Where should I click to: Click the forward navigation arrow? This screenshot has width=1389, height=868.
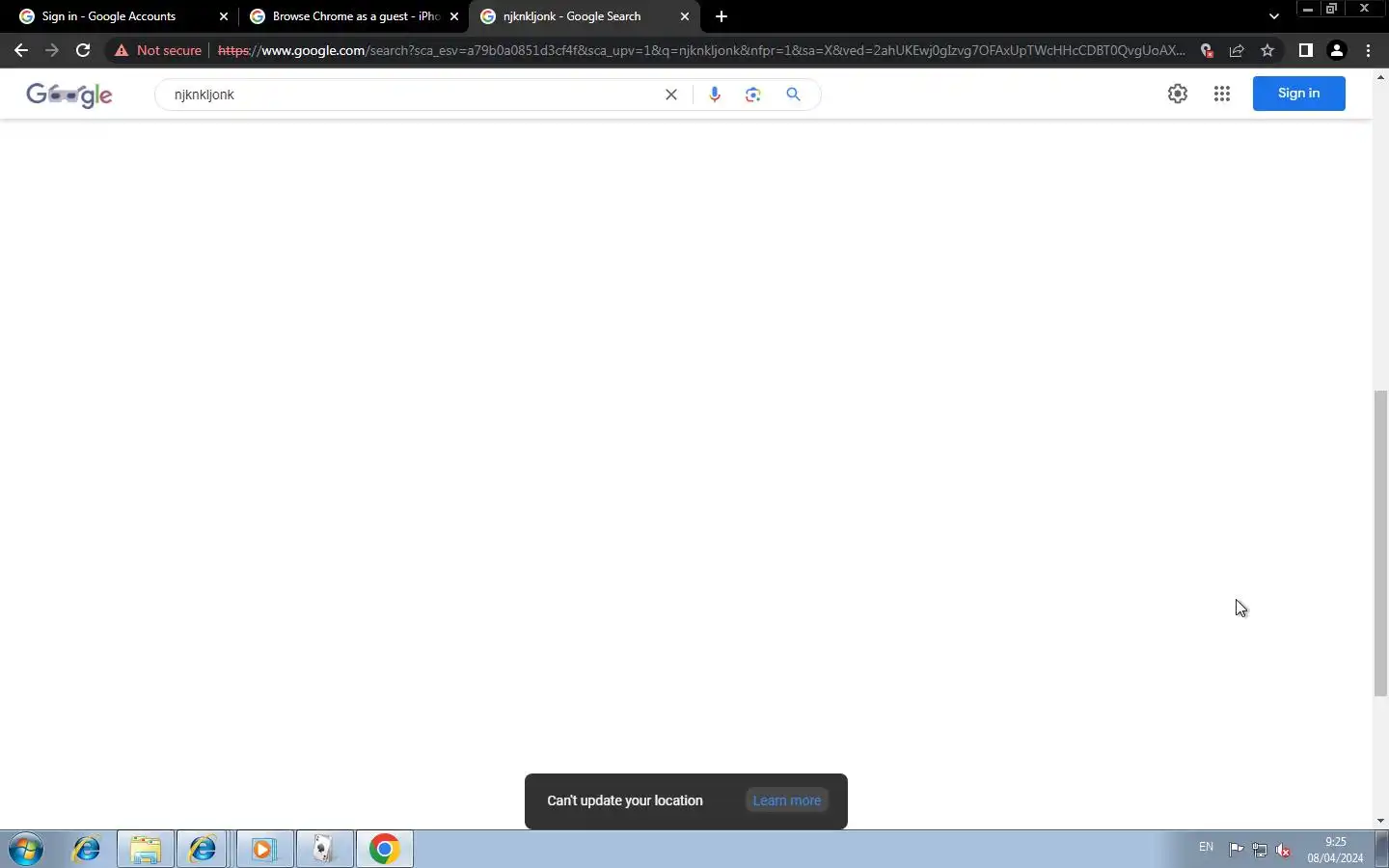point(52,50)
